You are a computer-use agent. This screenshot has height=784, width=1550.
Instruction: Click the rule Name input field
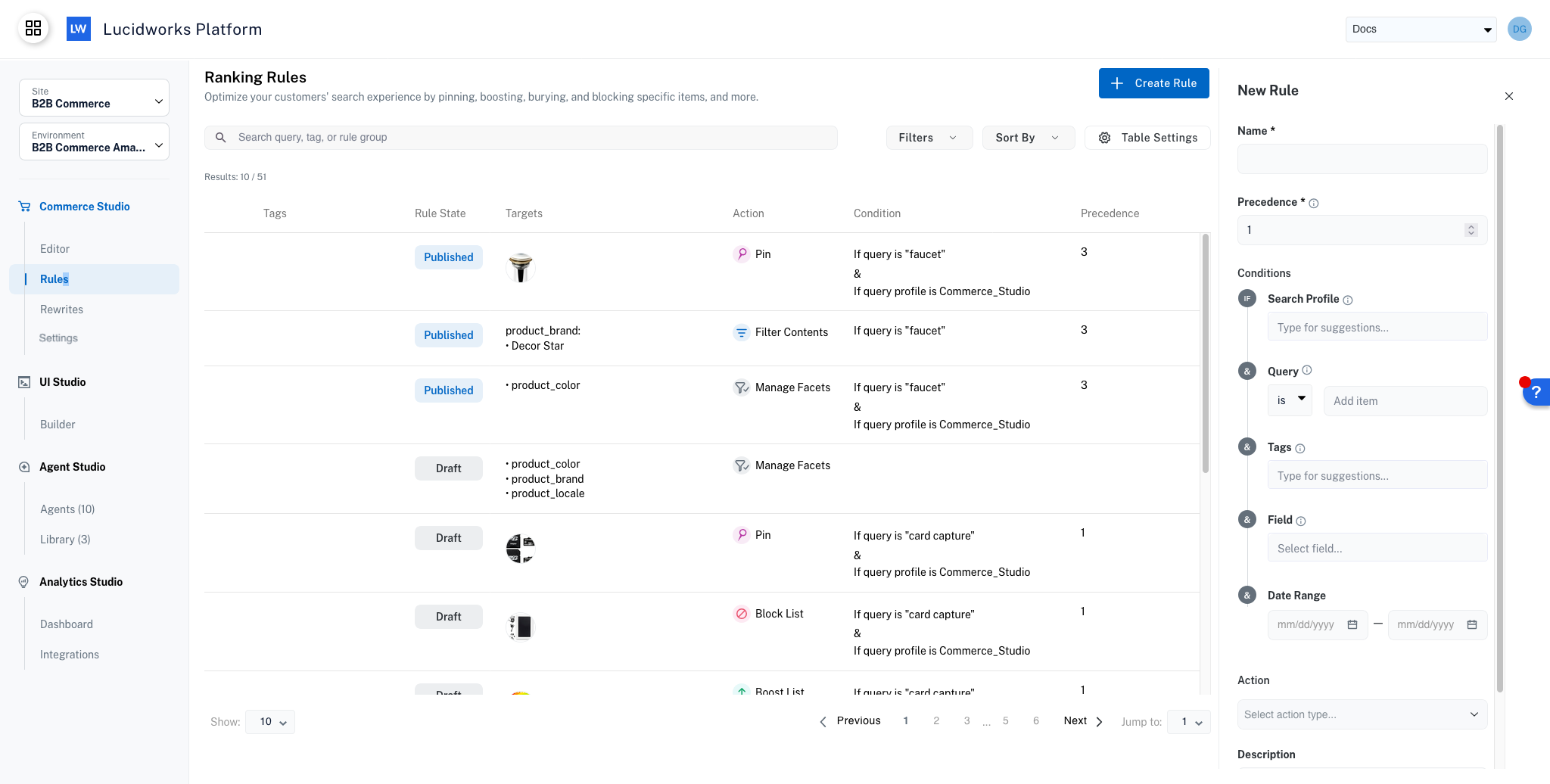pos(1362,159)
